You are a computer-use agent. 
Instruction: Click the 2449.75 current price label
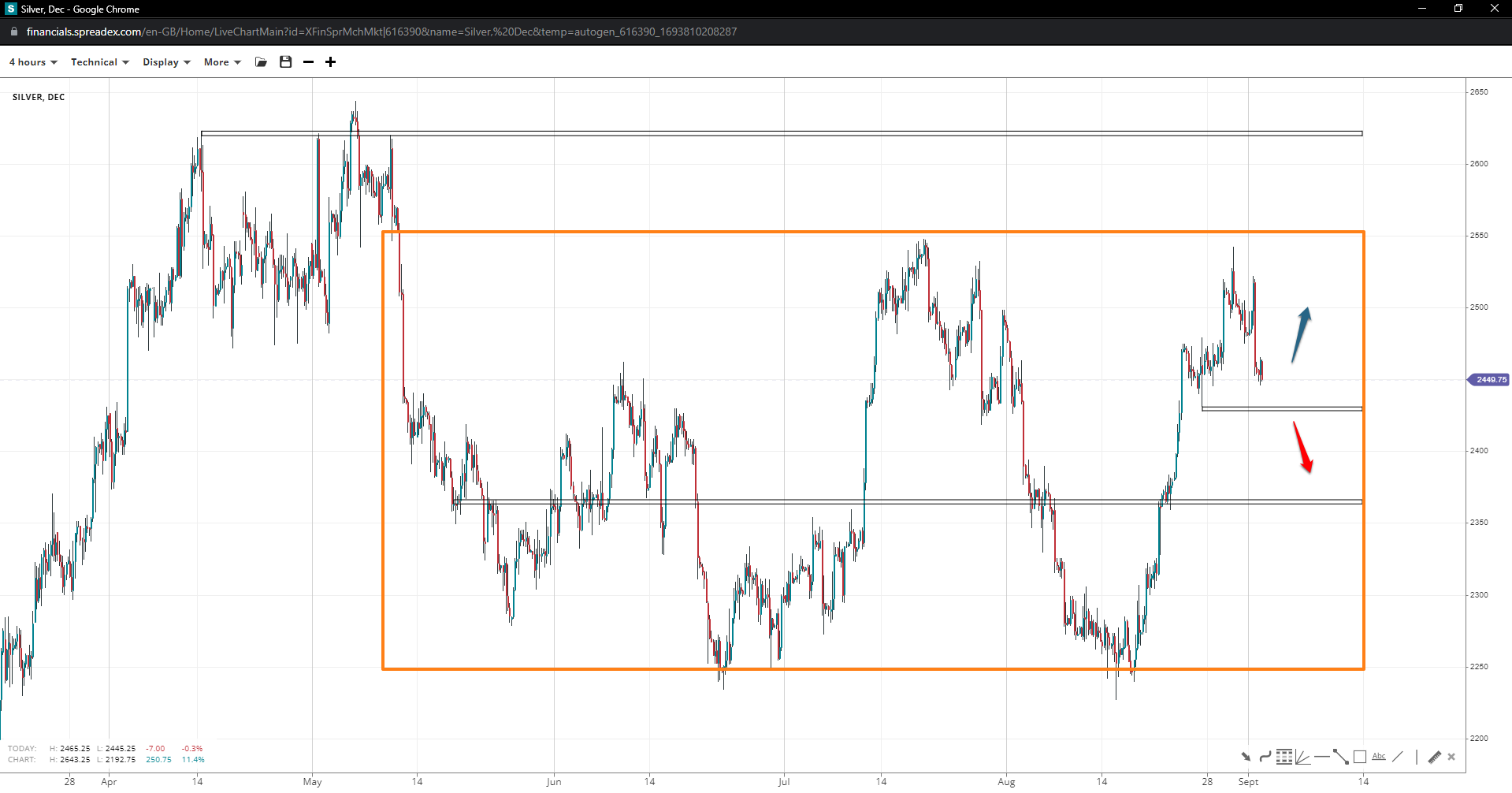point(1490,380)
